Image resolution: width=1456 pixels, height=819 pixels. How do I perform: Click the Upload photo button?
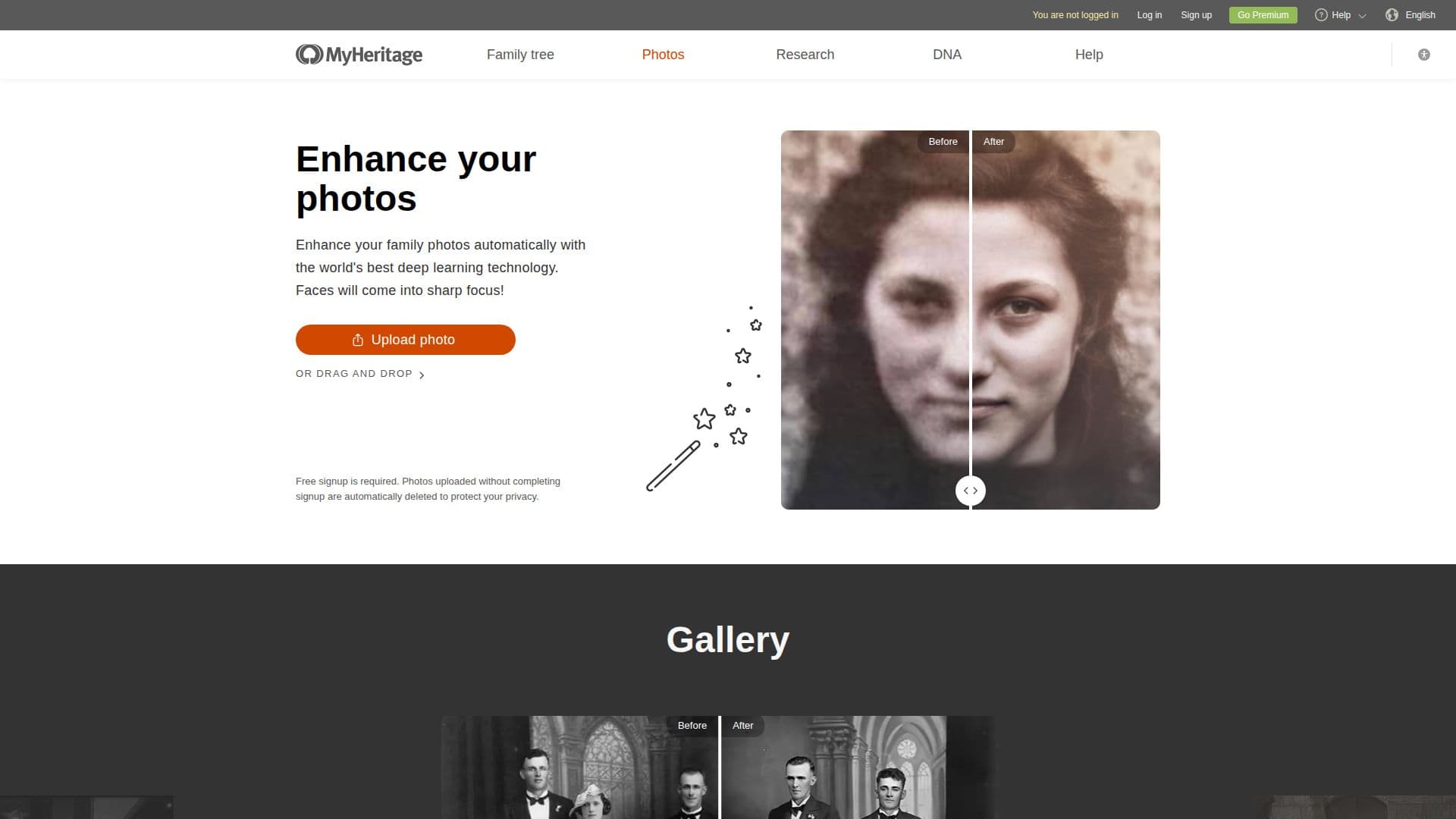[x=406, y=340]
